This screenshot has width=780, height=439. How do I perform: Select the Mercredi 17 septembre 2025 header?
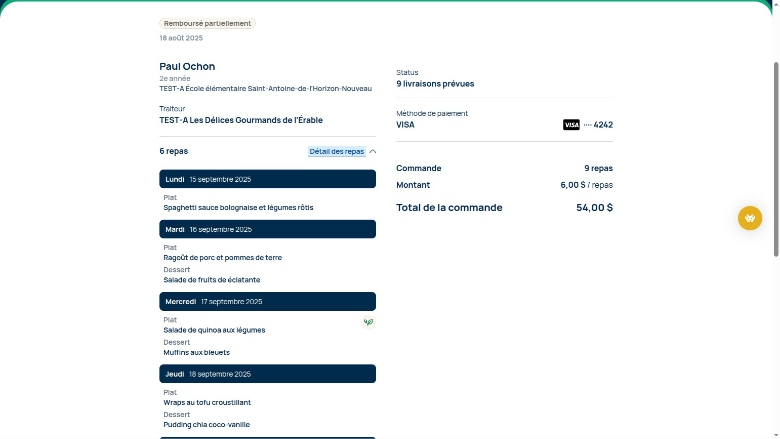tap(267, 301)
